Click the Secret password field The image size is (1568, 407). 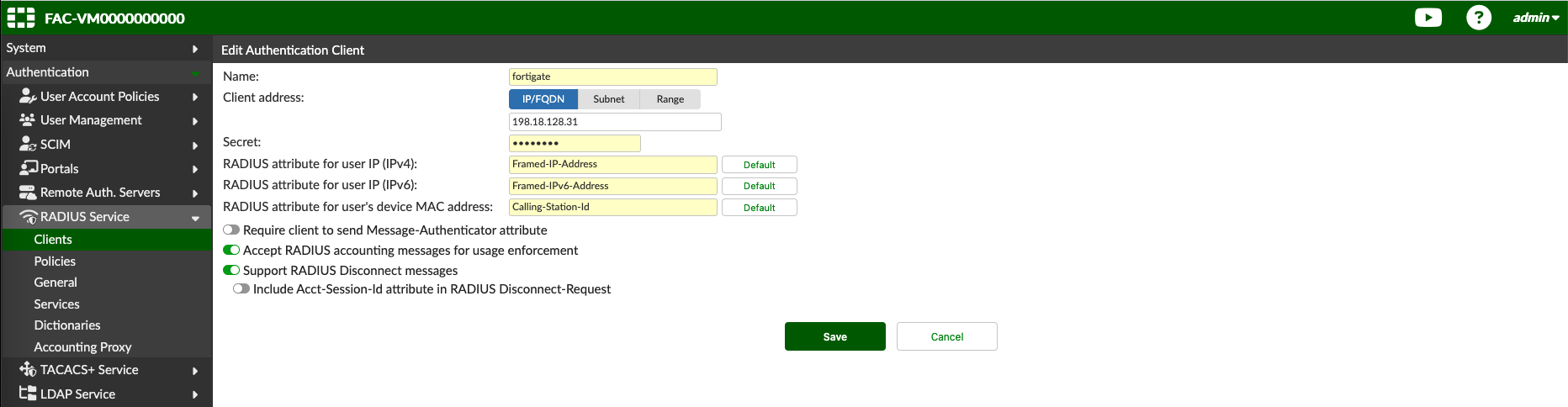(575, 143)
